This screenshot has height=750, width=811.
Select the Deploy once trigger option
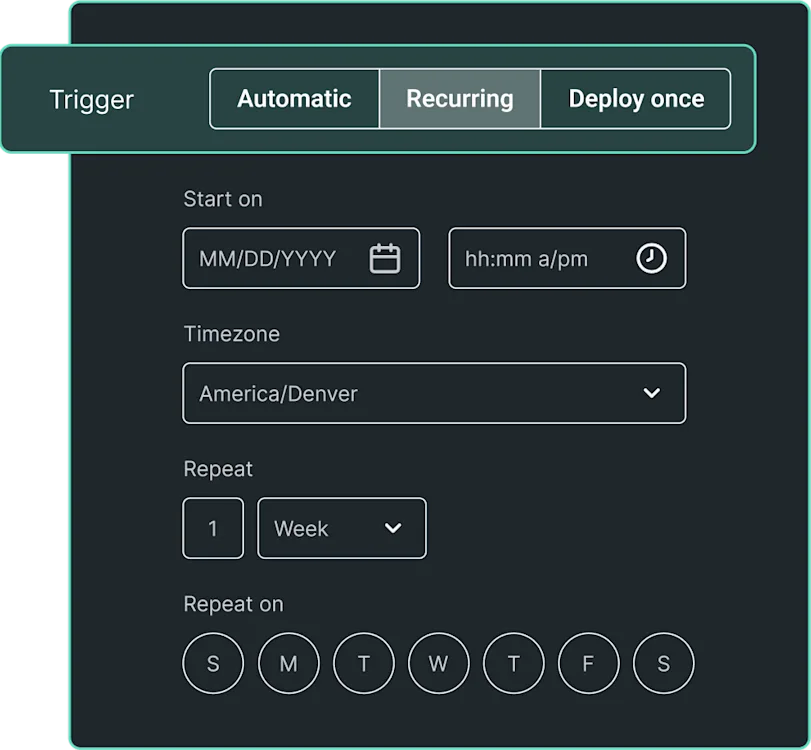point(636,99)
